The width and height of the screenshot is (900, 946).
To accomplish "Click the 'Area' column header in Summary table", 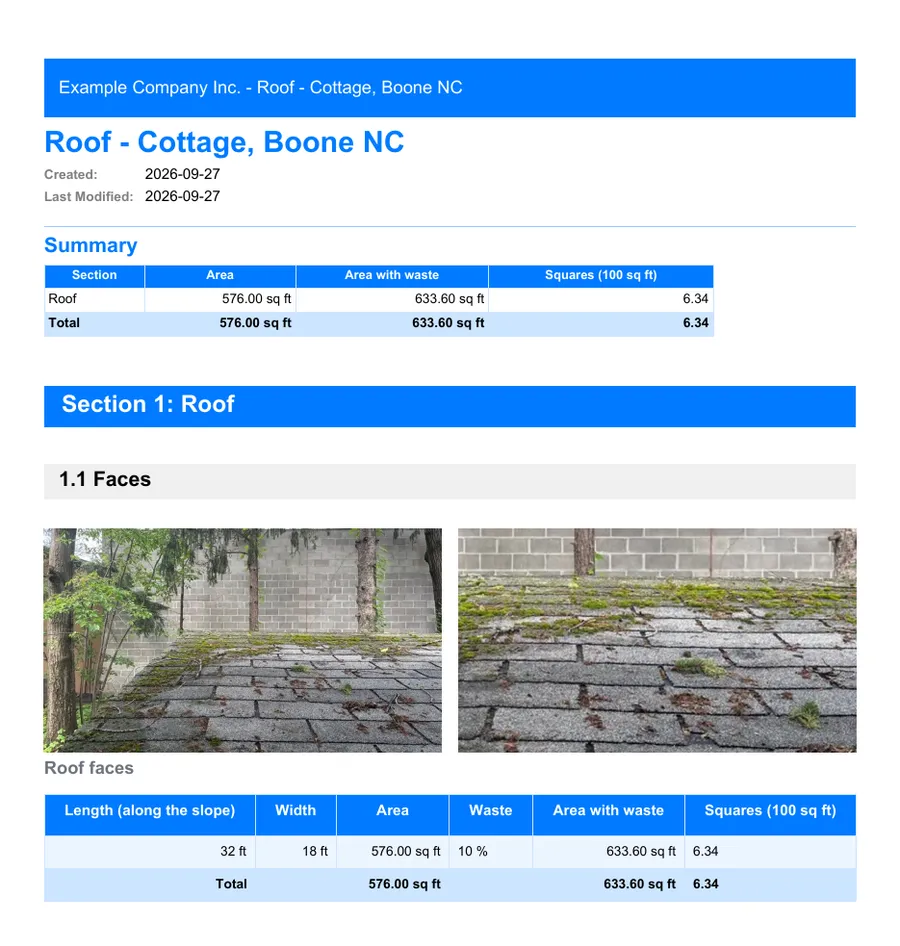I will pos(220,275).
